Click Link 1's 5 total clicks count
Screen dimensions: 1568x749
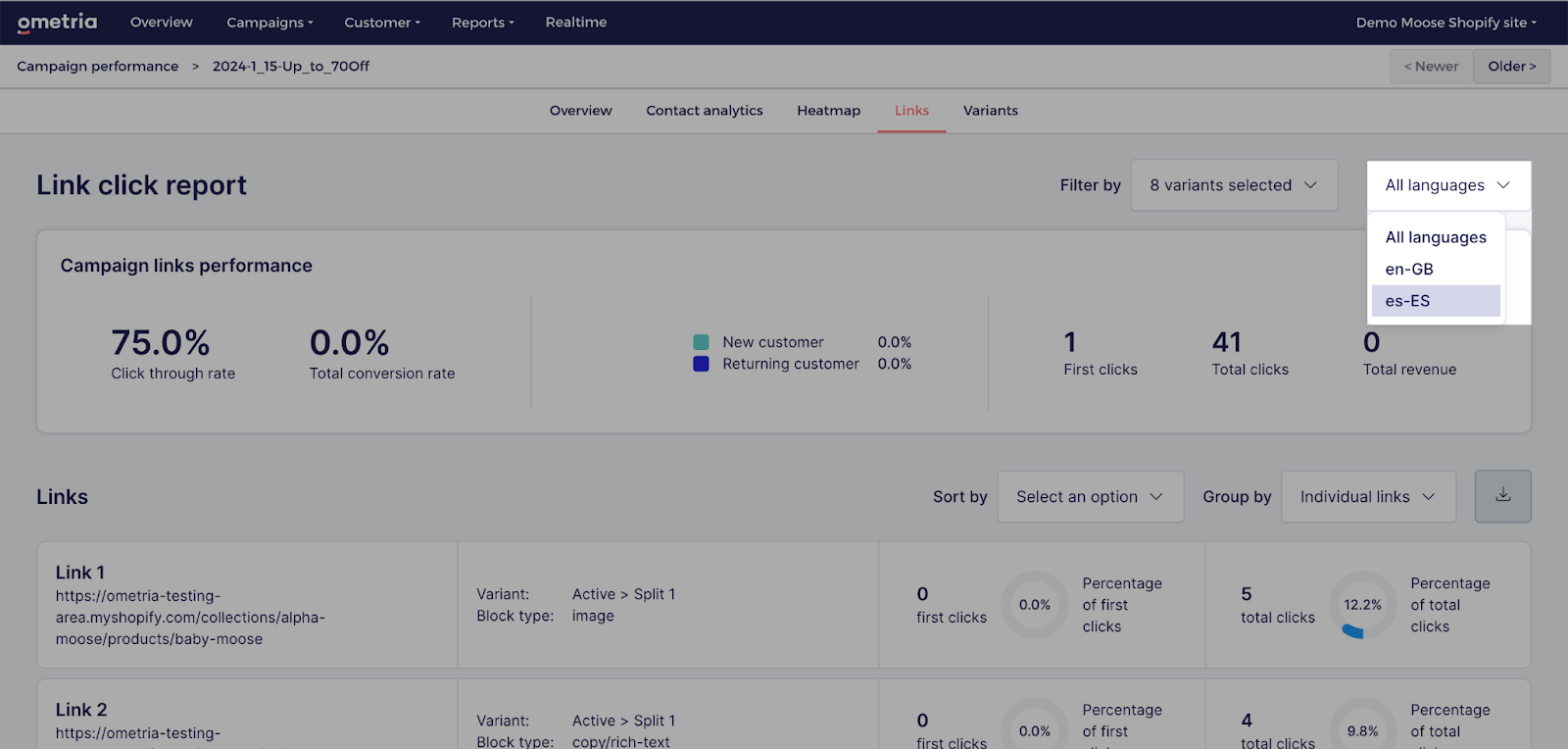coord(1247,594)
